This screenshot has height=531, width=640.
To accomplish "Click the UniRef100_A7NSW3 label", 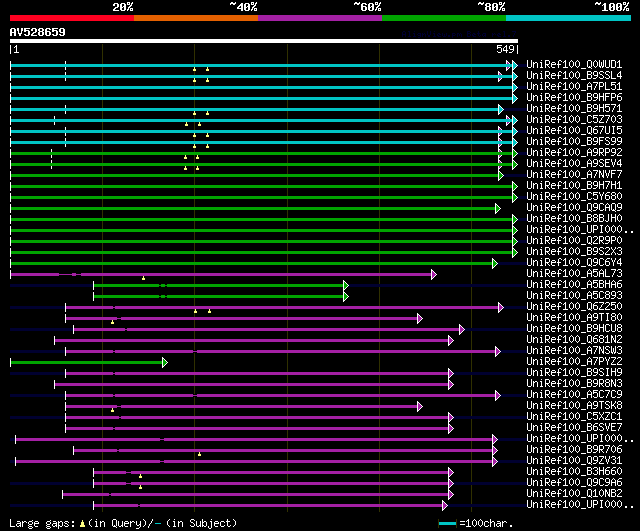I will click(574, 351).
